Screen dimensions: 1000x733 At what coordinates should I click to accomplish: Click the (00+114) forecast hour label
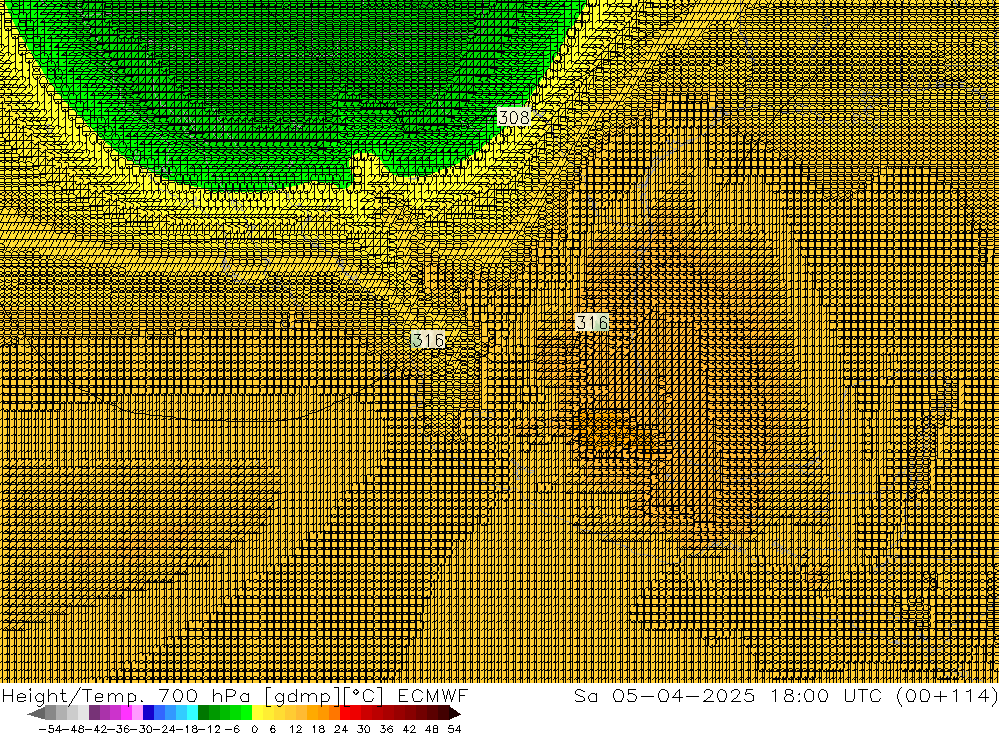click(946, 695)
